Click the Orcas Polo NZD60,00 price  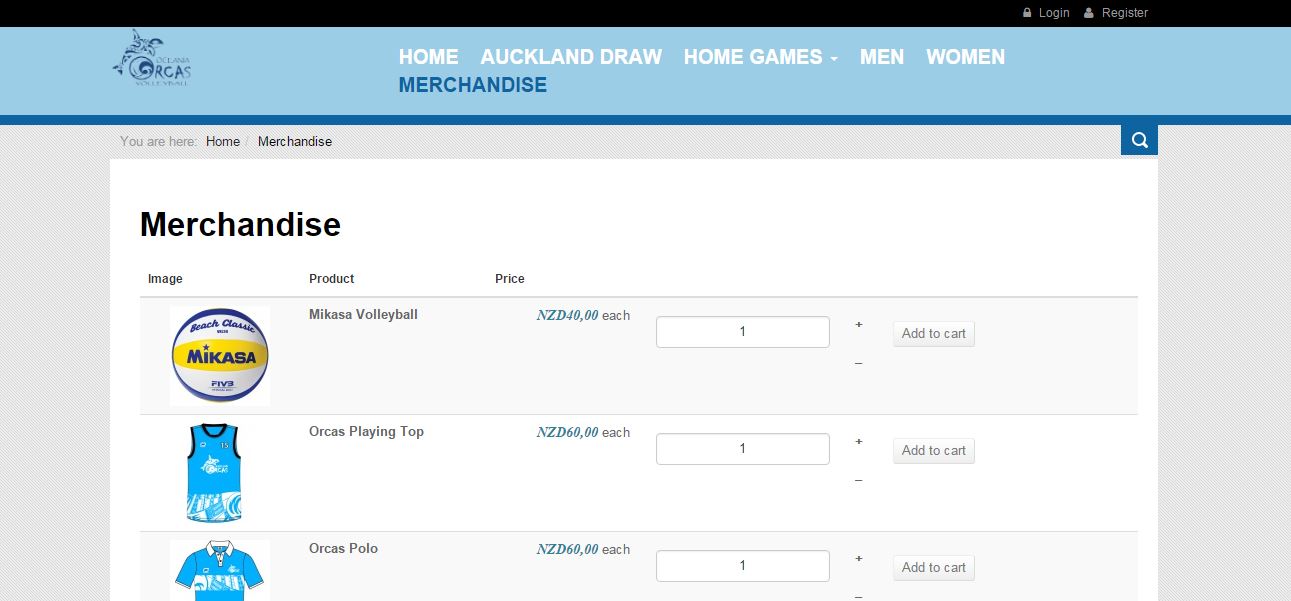click(x=567, y=549)
